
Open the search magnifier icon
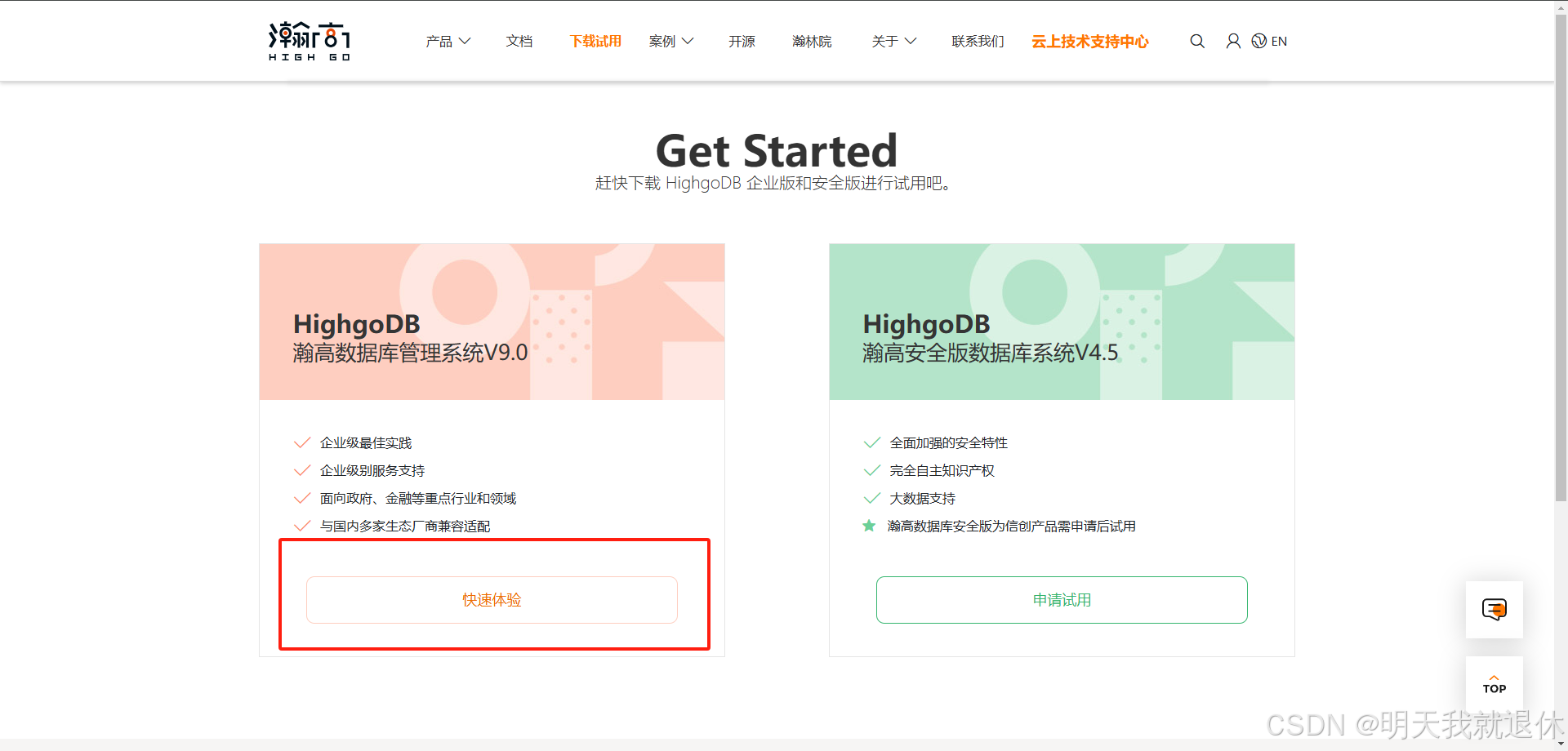point(1197,41)
